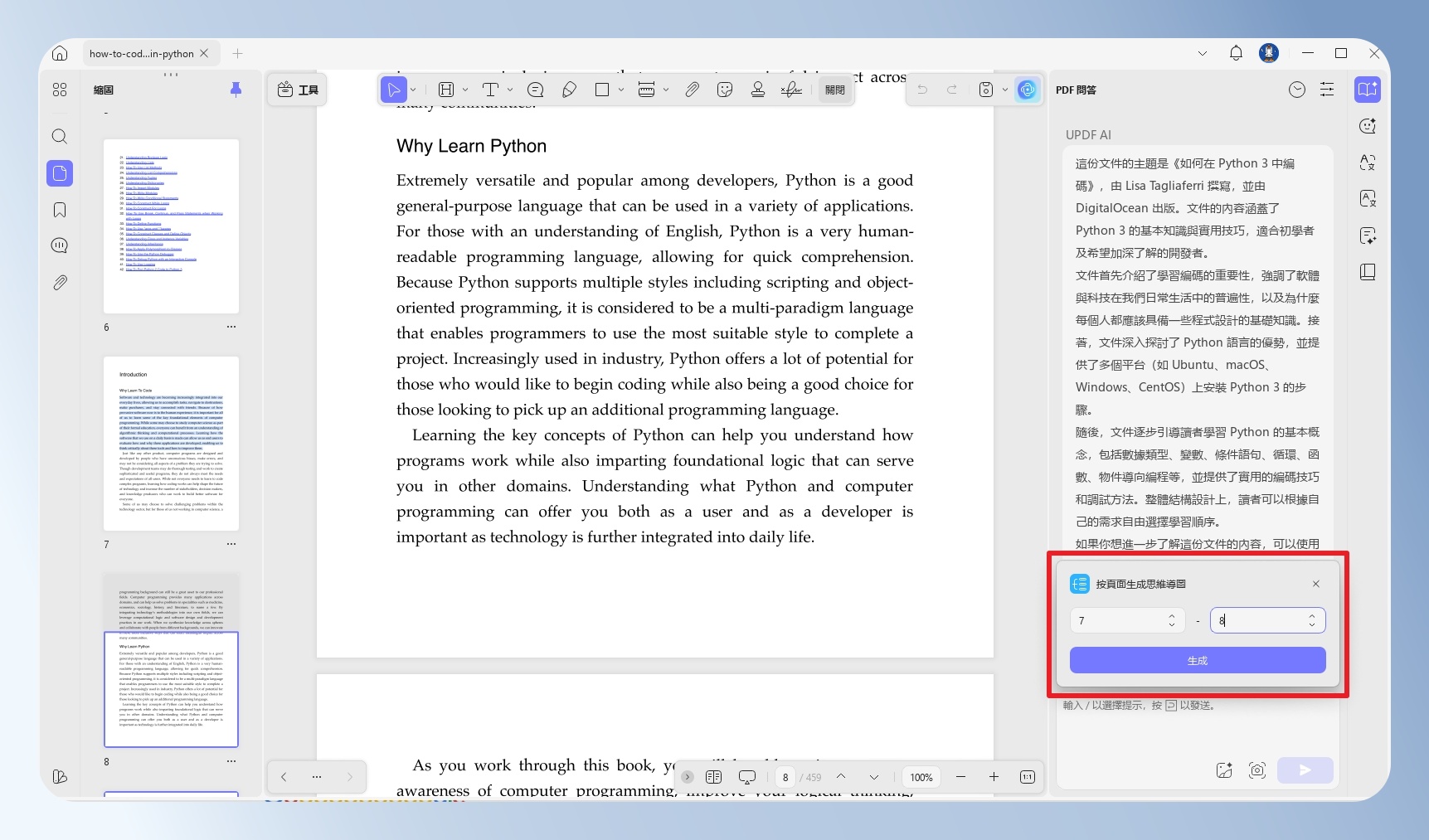1429x840 pixels.
Task: Select the stamp tool
Action: coord(757,90)
